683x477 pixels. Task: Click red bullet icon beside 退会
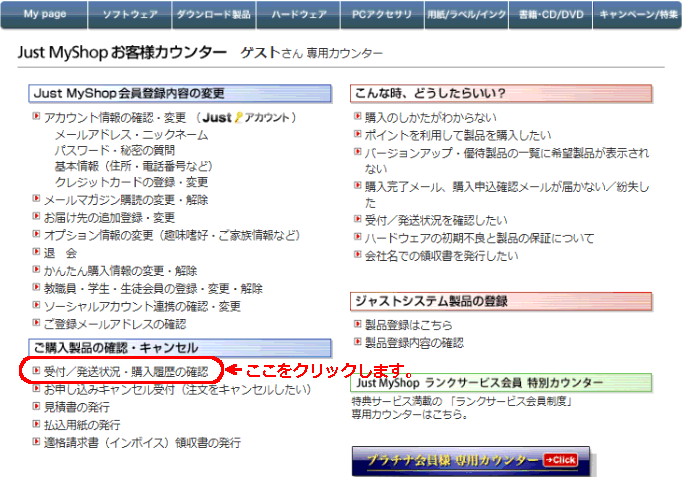tap(36, 251)
